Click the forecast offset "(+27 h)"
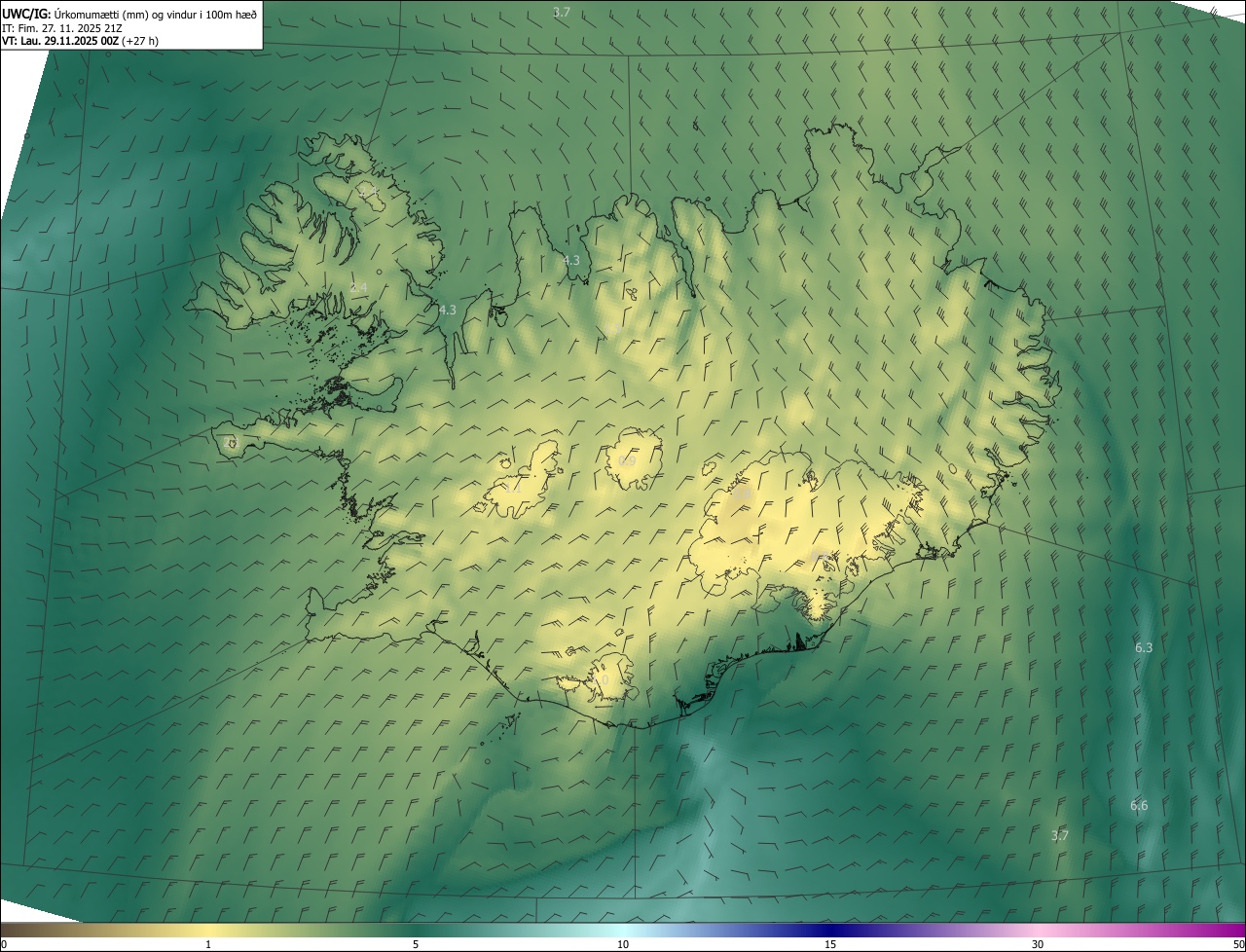The height and width of the screenshot is (952, 1246). tap(141, 41)
